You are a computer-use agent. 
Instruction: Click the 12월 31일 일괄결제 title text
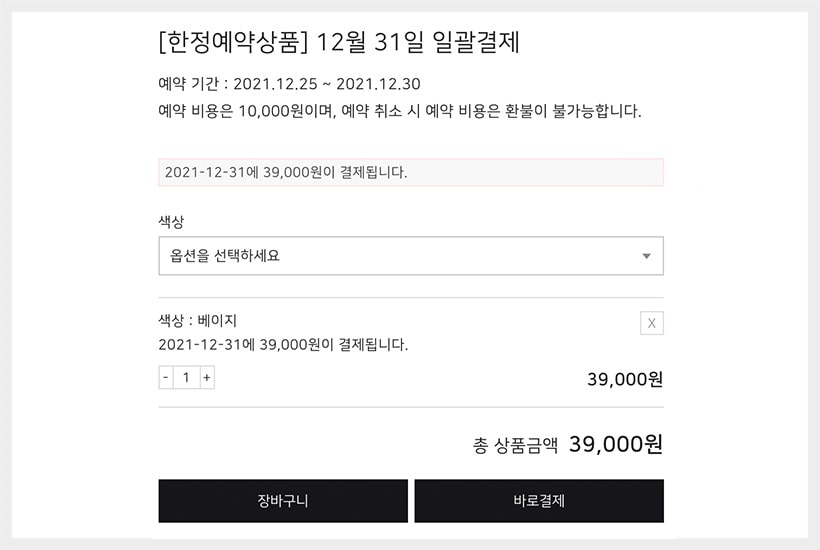point(417,43)
